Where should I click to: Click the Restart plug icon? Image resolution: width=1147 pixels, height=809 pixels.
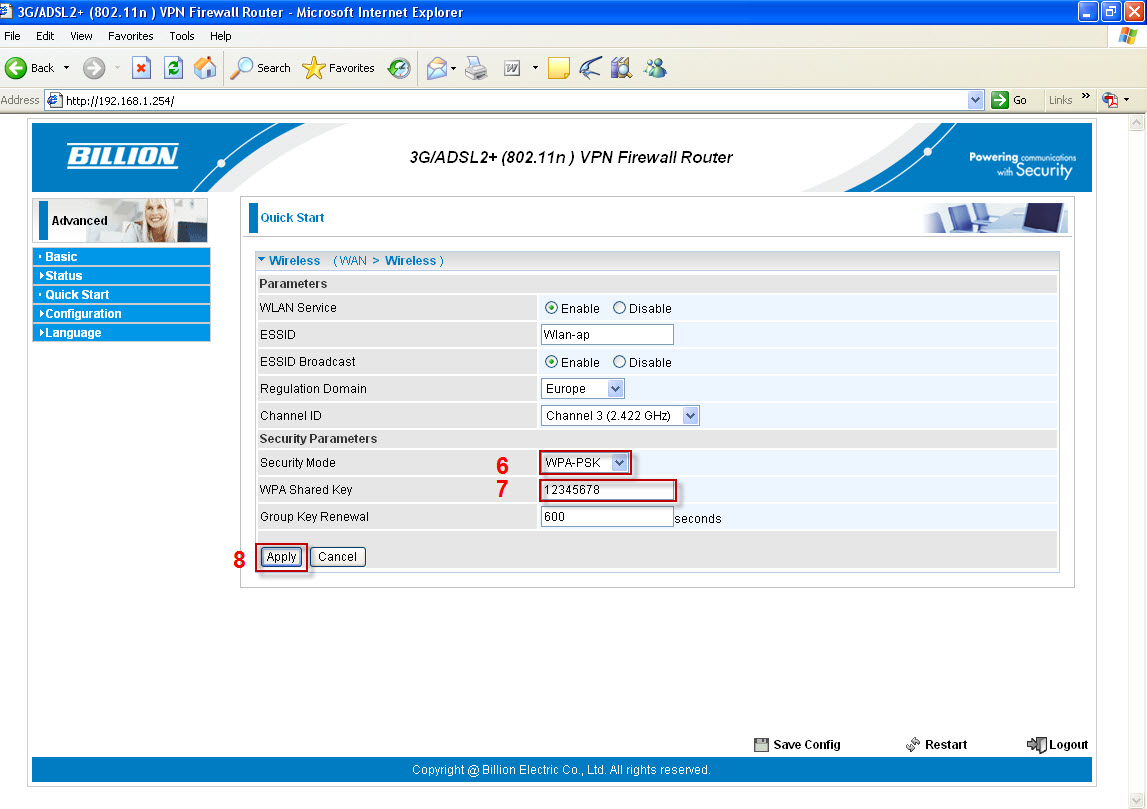[x=913, y=745]
